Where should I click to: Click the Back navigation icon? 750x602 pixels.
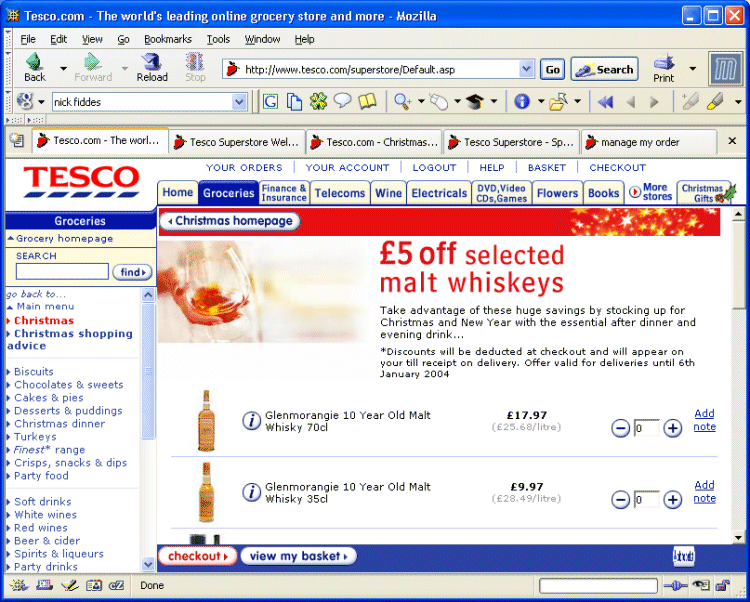coord(34,62)
